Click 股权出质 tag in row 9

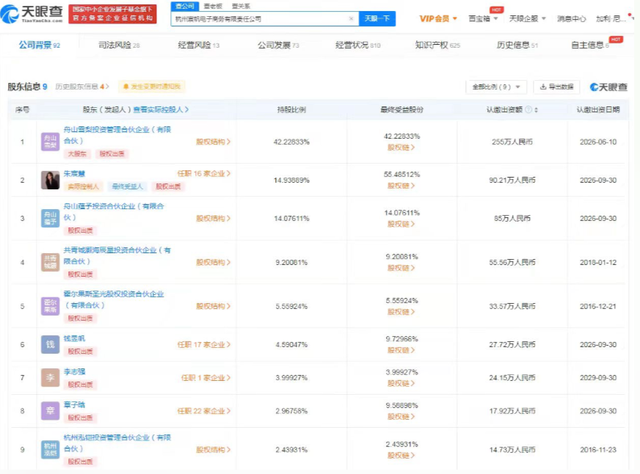[x=80, y=462]
